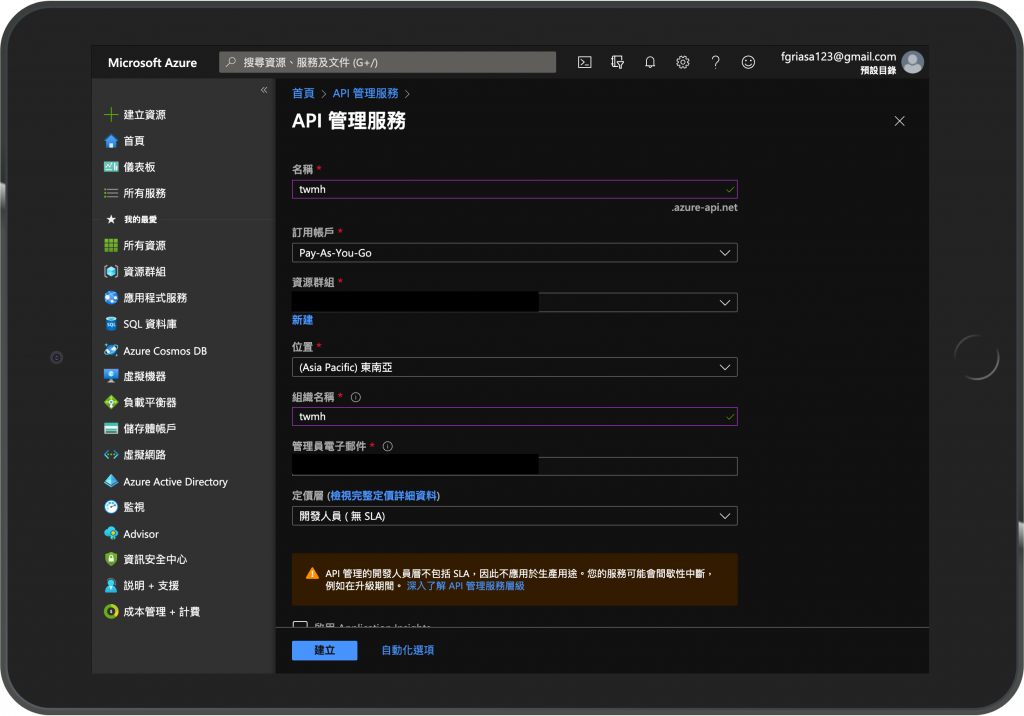Expand the 資源群組 dropdown
1024x716 pixels.
515,302
